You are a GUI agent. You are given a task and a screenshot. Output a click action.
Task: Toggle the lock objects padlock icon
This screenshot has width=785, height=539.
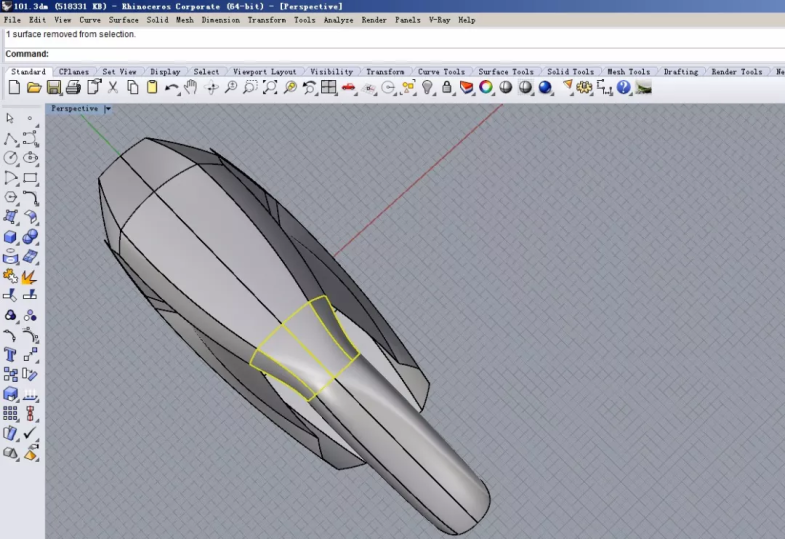(447, 88)
